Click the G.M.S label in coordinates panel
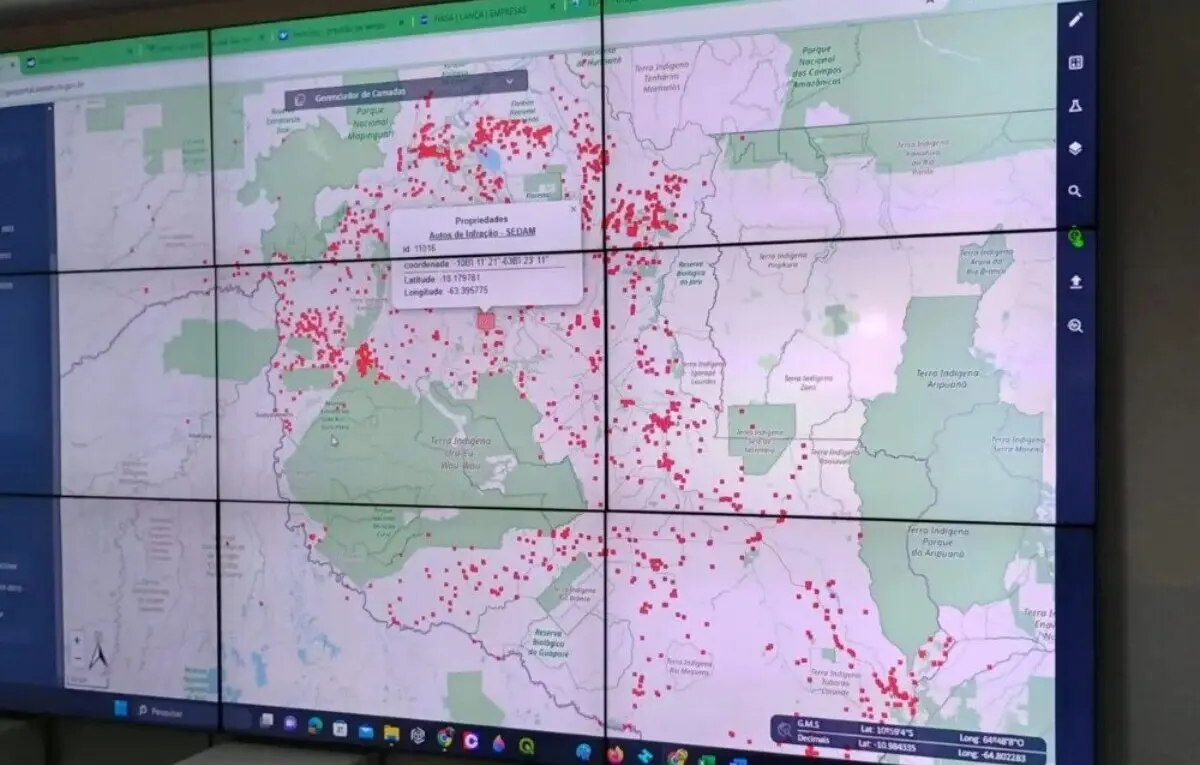The width and height of the screenshot is (1200, 765). tap(809, 725)
